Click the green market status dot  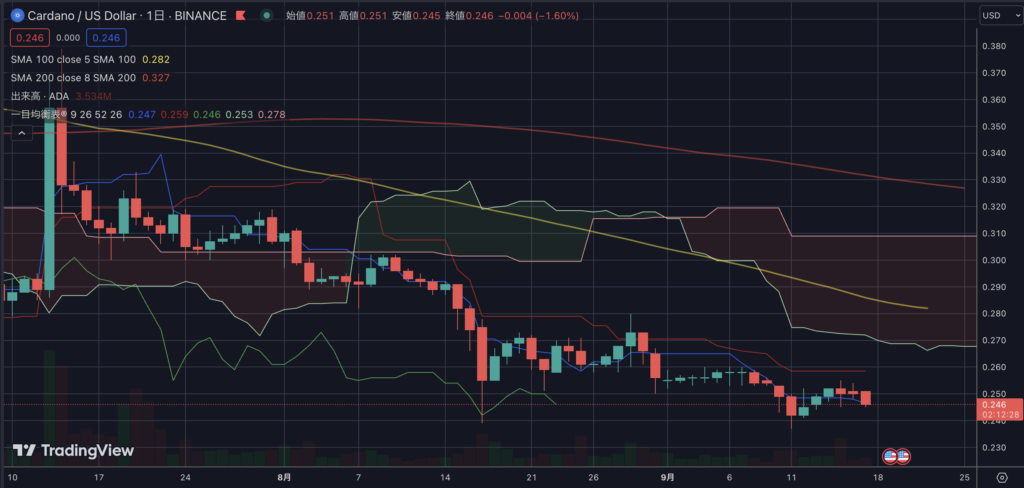265,16
